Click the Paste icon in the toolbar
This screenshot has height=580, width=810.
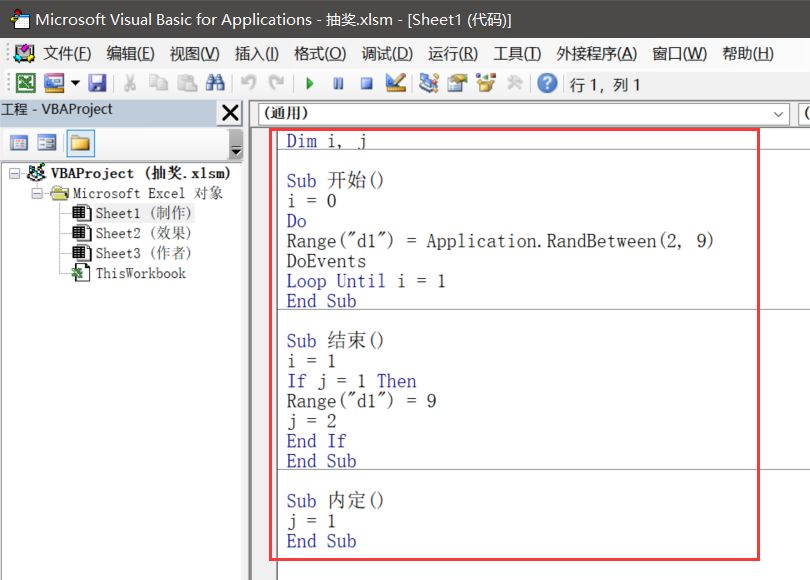(x=187, y=83)
